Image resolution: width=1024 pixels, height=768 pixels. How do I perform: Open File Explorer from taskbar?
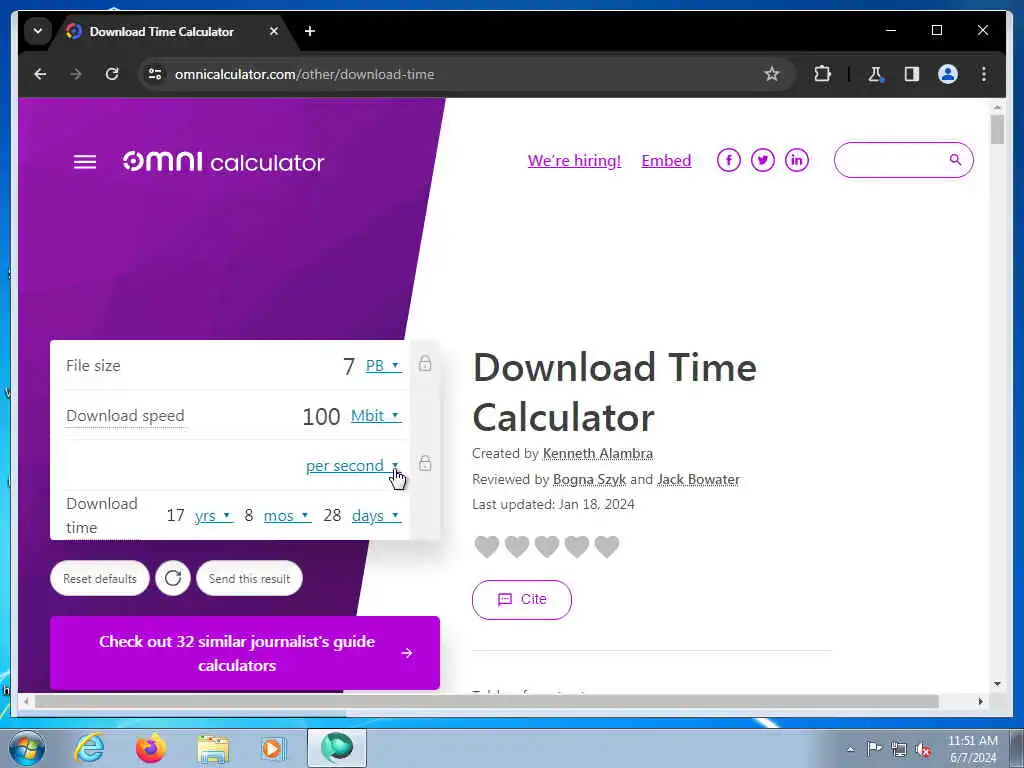[x=214, y=748]
